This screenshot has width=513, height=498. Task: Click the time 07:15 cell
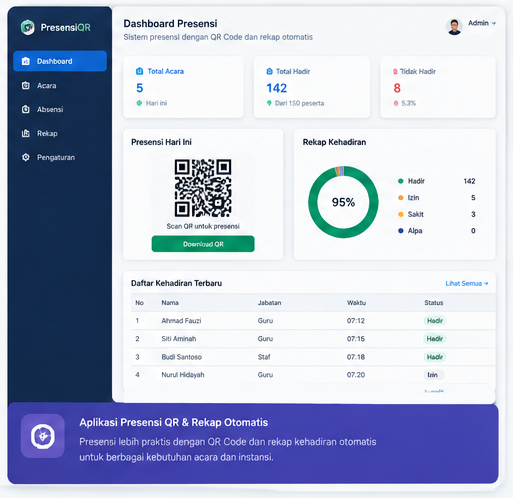(356, 339)
